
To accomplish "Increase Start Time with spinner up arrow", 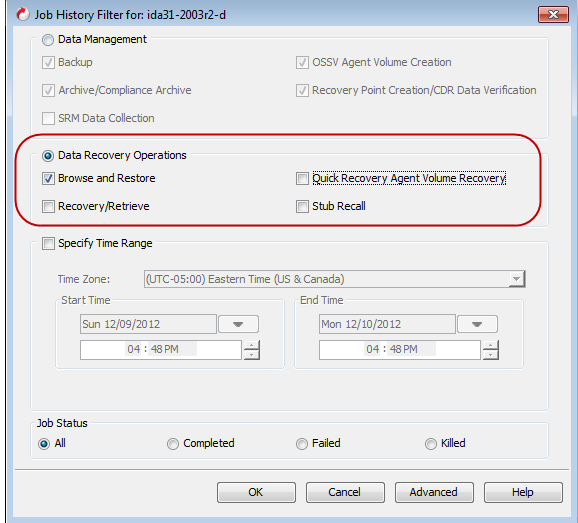I will click(x=252, y=345).
